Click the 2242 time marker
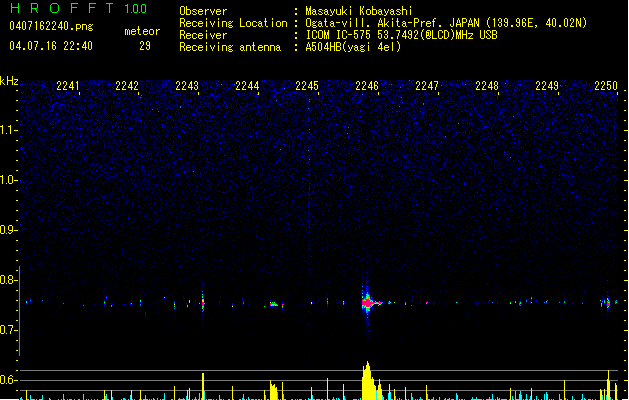629x400 pixels. 127,86
